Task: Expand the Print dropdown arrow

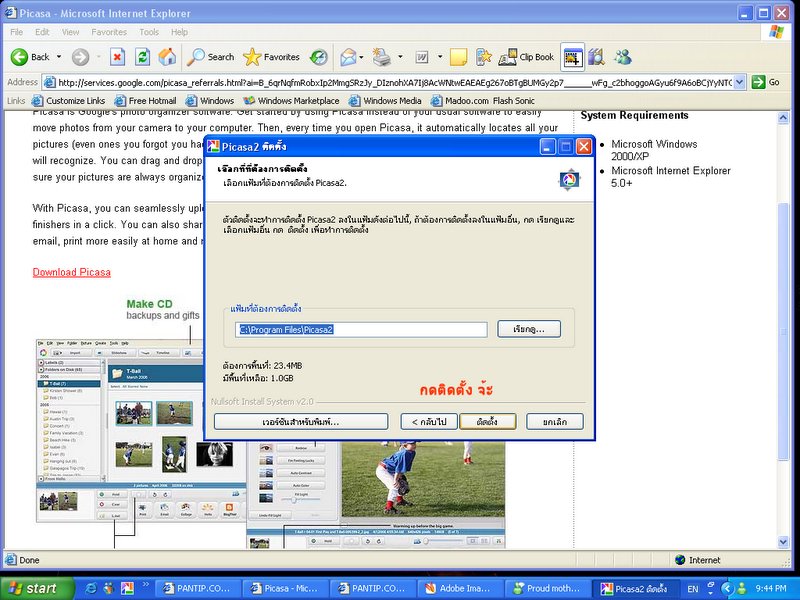Action: pos(400,57)
